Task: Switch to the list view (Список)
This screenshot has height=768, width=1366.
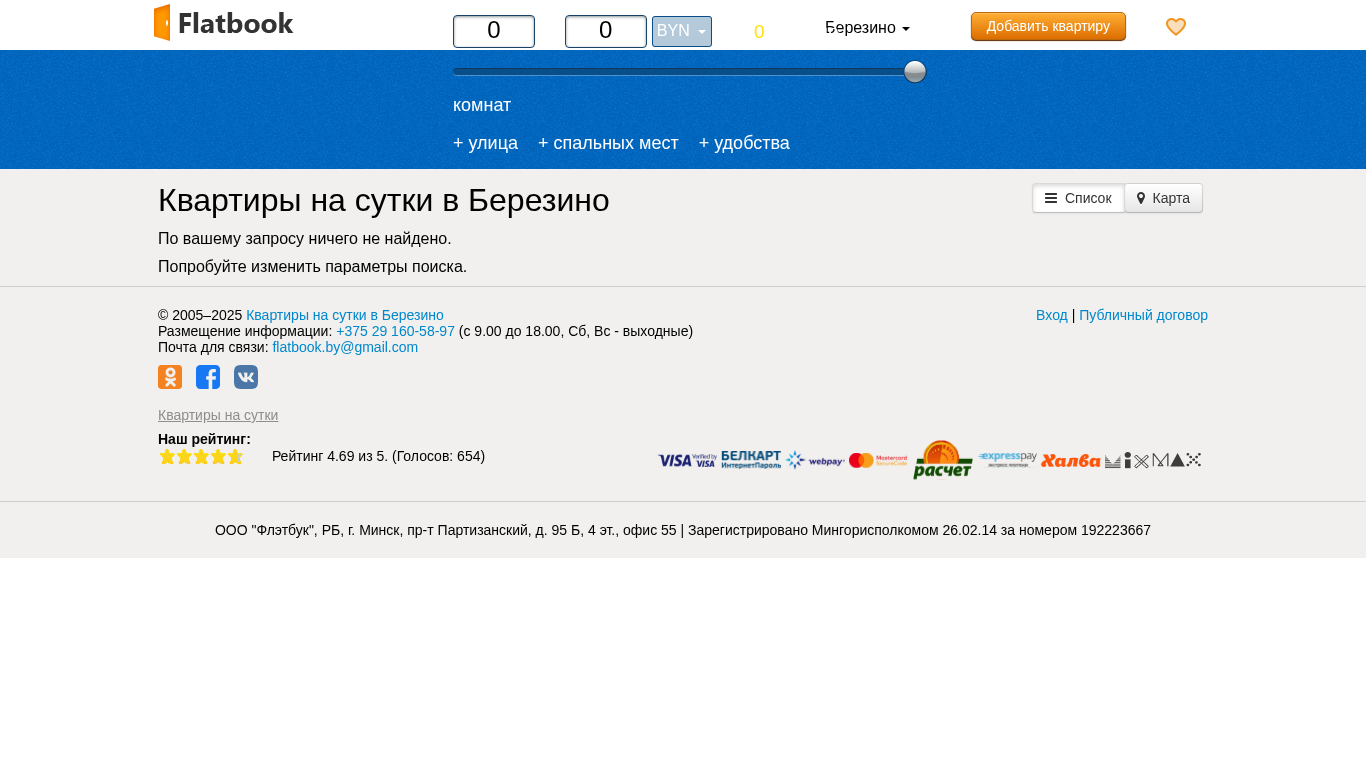Action: point(1078,198)
